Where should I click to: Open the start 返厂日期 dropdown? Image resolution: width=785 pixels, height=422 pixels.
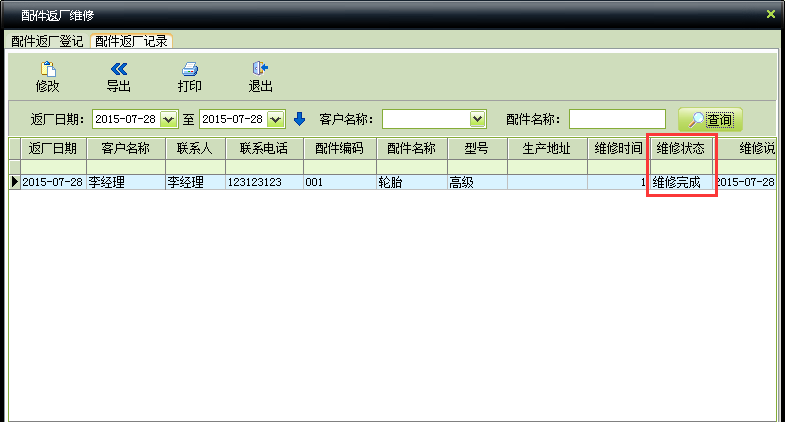pyautogui.click(x=169, y=119)
